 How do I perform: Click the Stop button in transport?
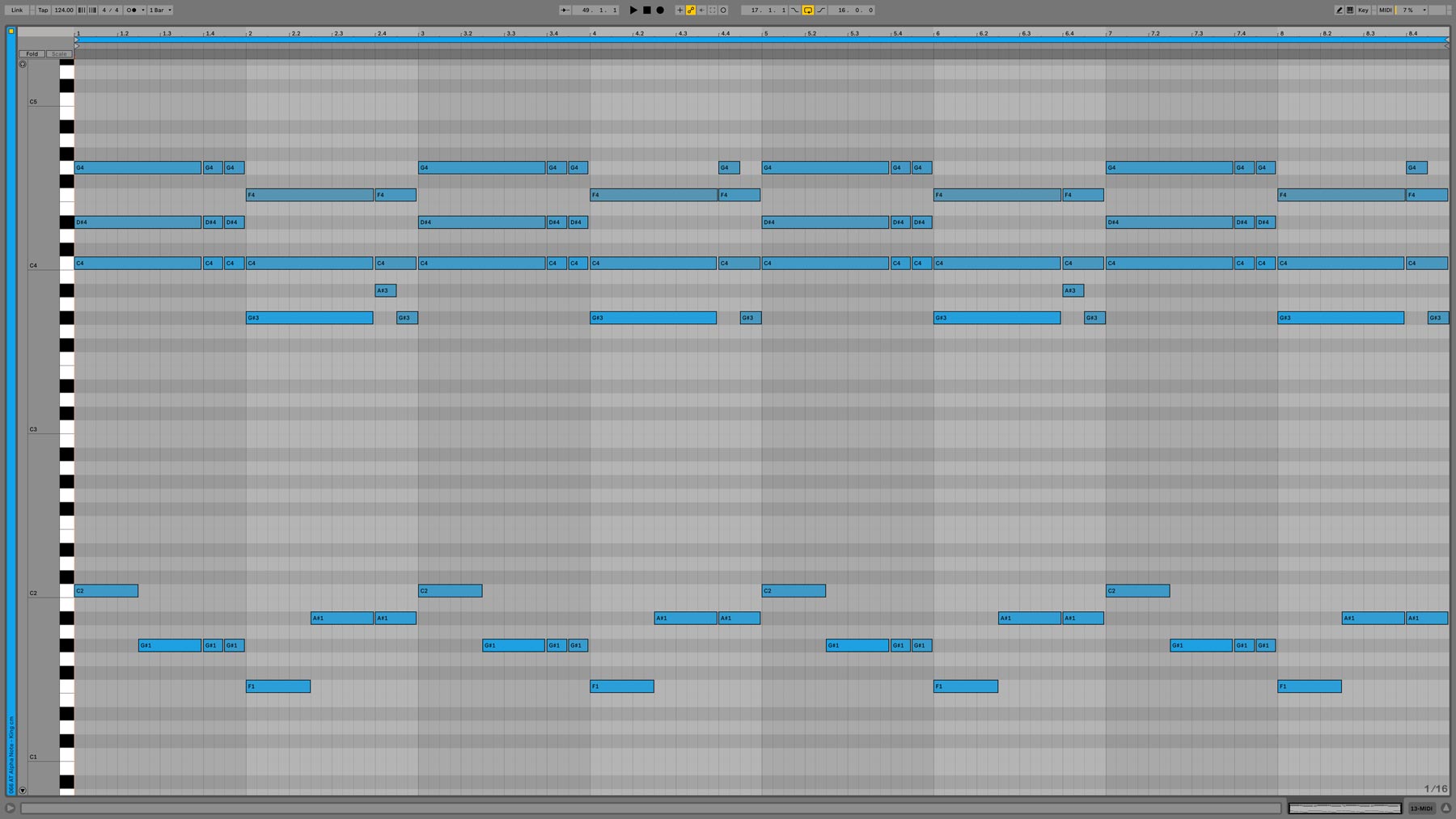point(647,11)
